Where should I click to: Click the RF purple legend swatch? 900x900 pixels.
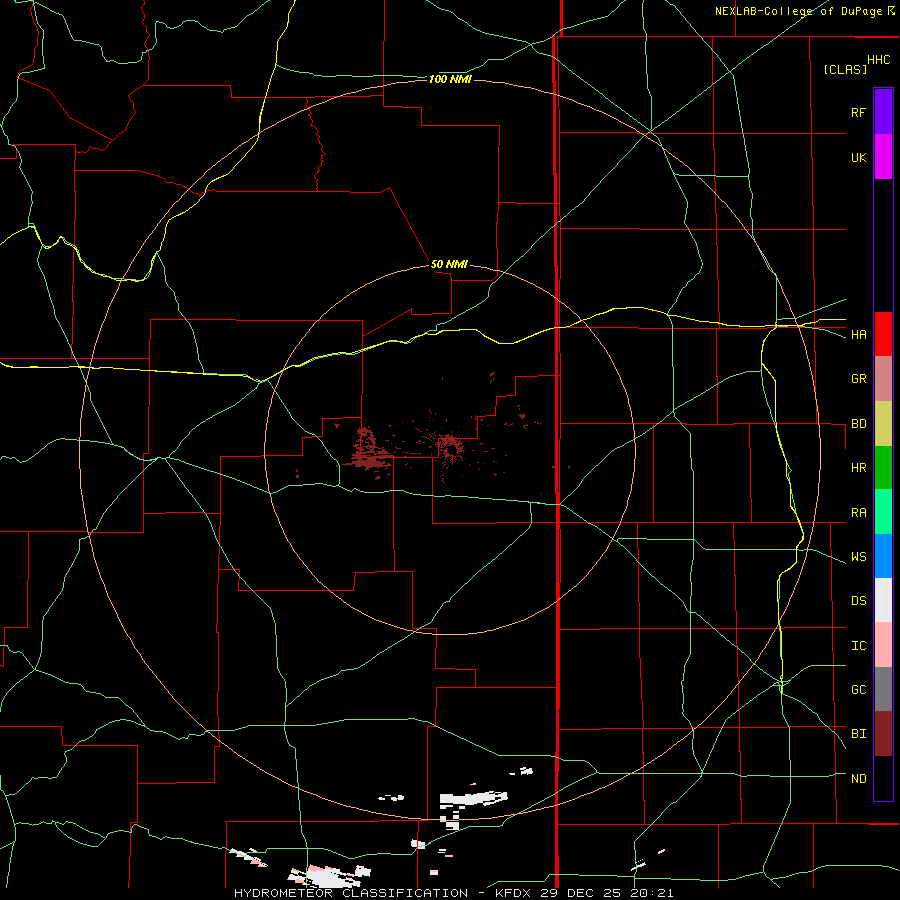point(883,112)
